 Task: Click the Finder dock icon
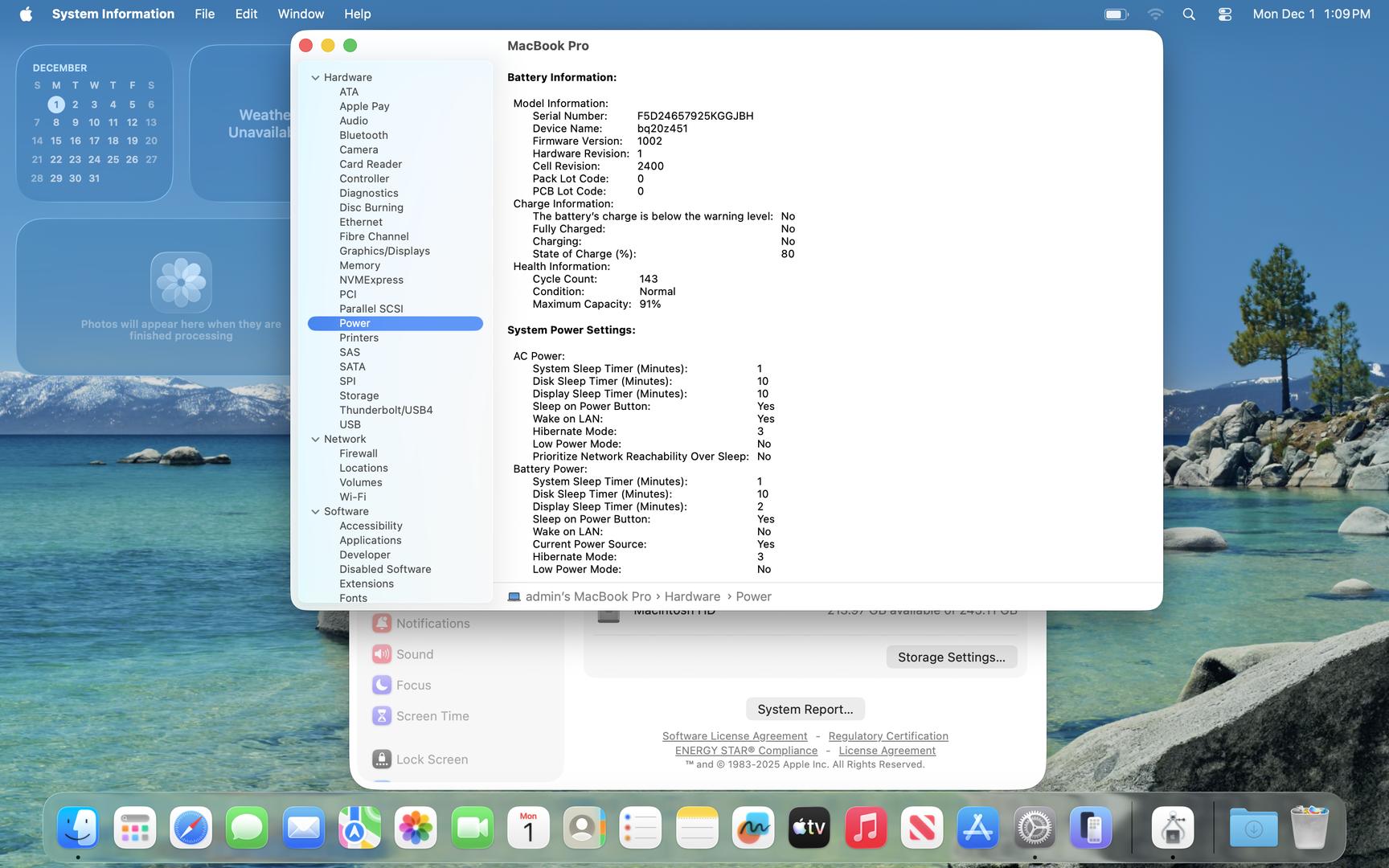78,828
